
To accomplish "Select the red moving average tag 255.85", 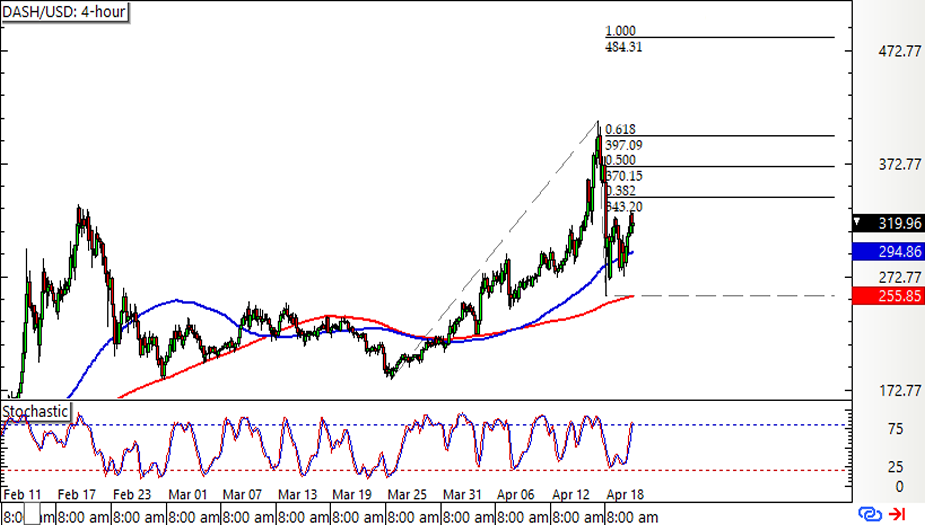I will [889, 296].
